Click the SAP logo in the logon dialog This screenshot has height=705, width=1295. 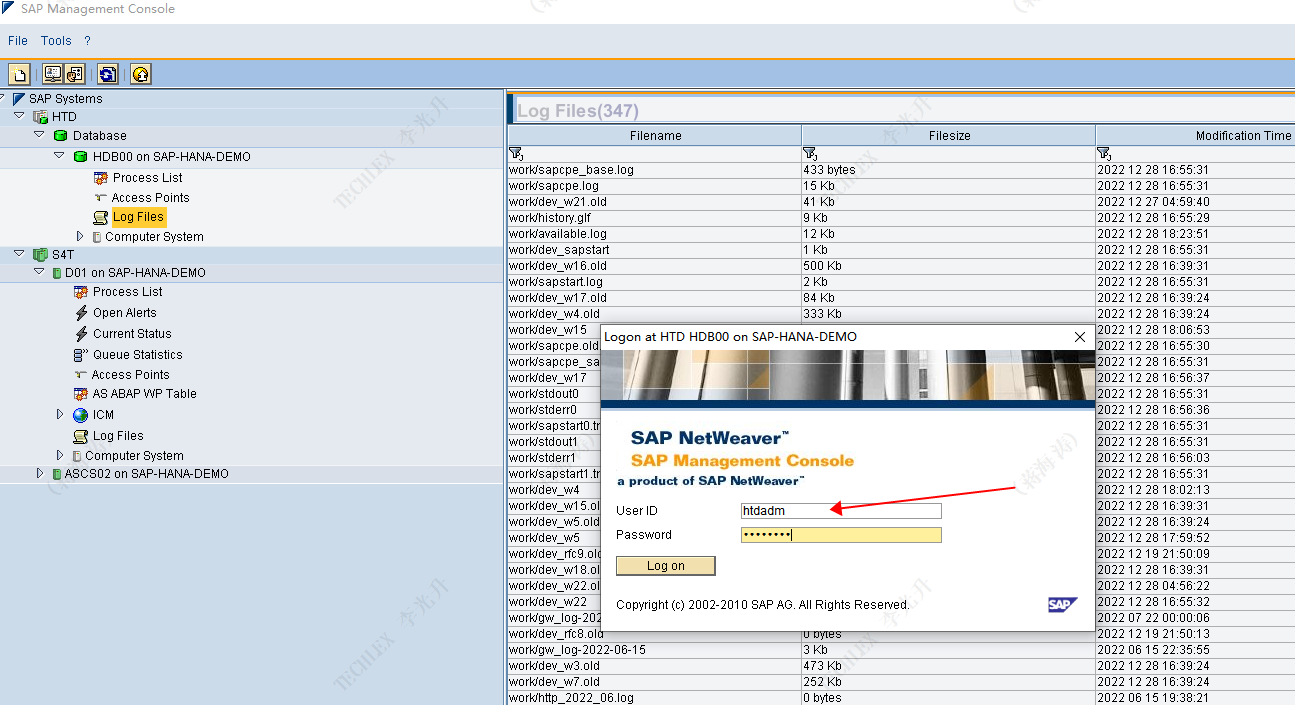(x=1062, y=604)
